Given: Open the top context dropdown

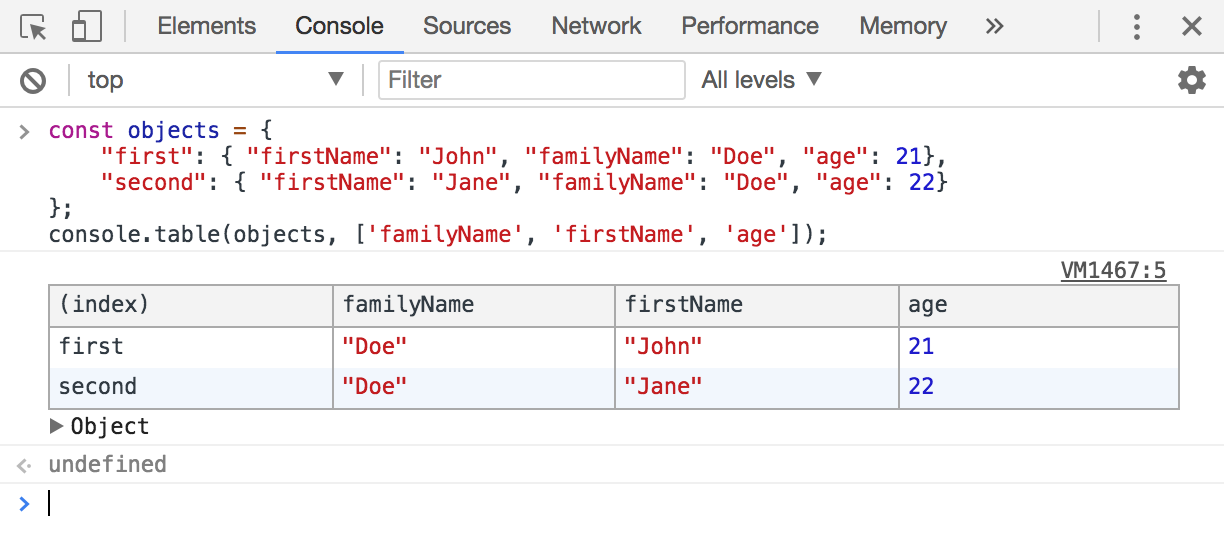Looking at the screenshot, I should [215, 80].
